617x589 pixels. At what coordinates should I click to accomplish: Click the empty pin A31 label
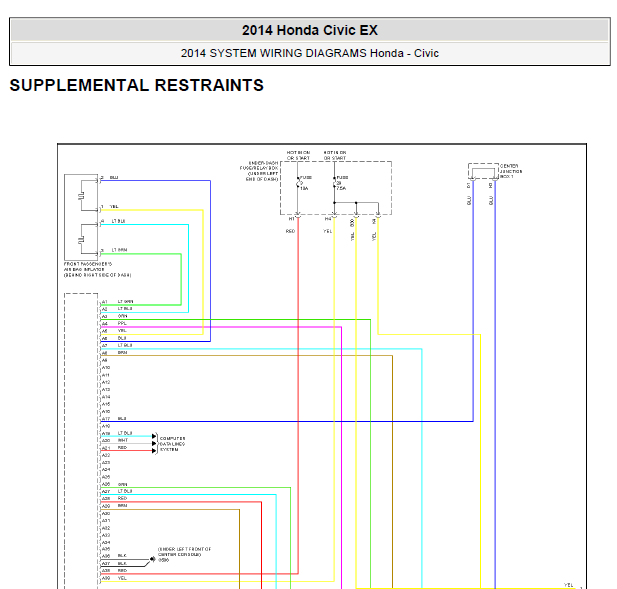[x=106, y=521]
